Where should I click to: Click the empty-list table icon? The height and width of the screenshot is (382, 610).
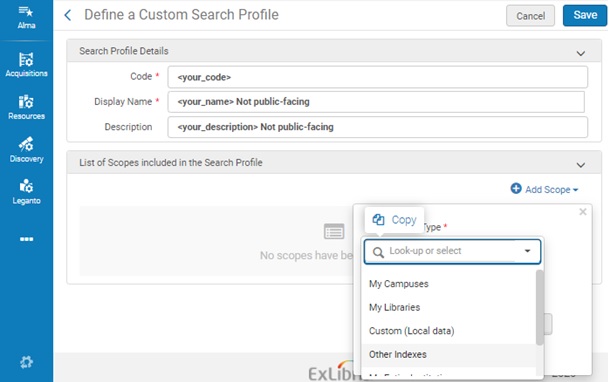pos(334,231)
